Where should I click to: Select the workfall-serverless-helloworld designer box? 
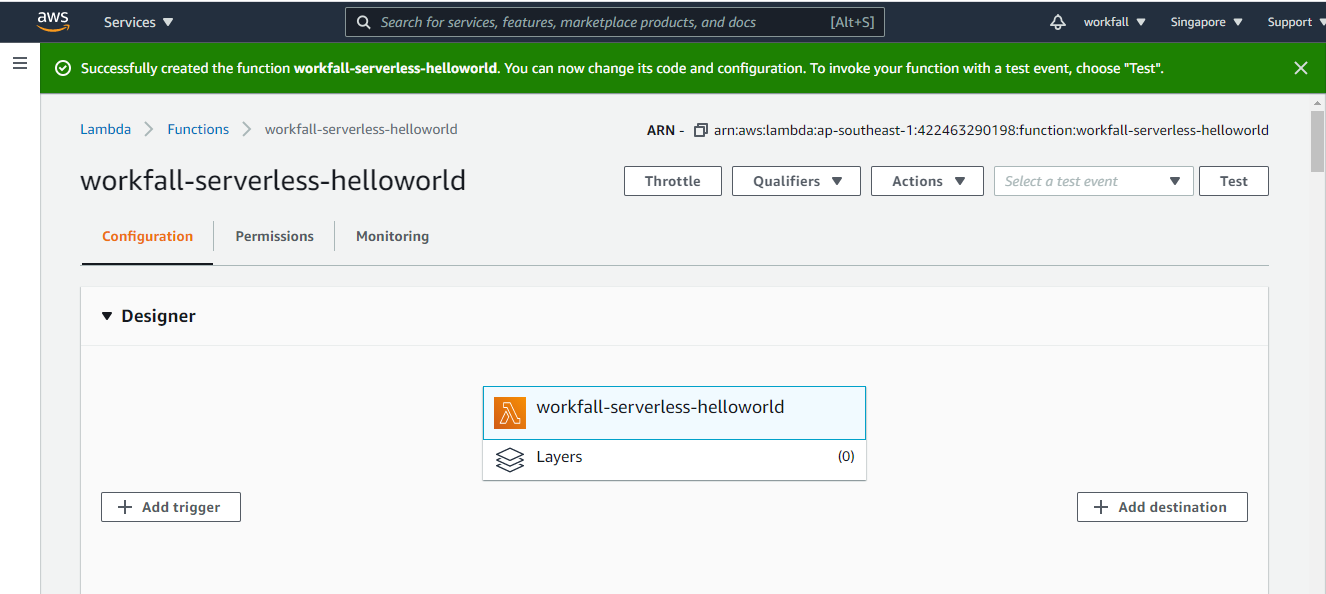[x=674, y=413]
